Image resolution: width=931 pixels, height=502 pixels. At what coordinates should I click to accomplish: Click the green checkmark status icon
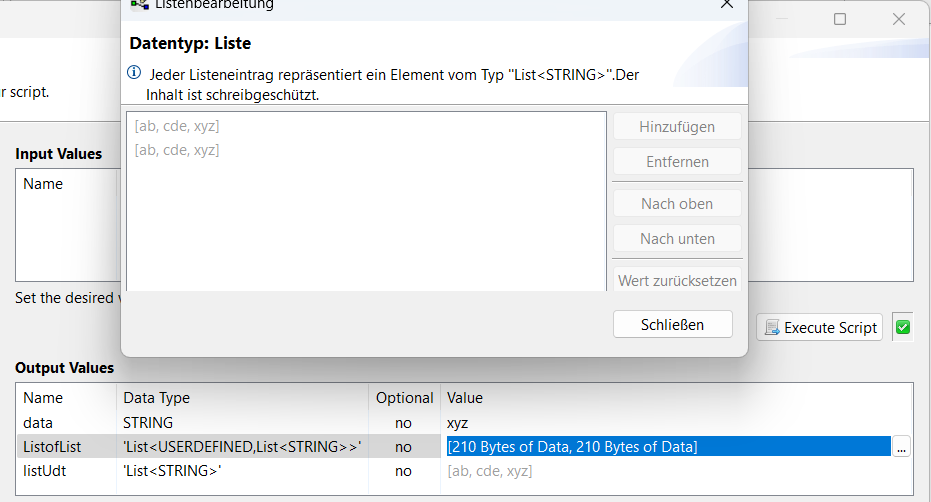(x=903, y=327)
